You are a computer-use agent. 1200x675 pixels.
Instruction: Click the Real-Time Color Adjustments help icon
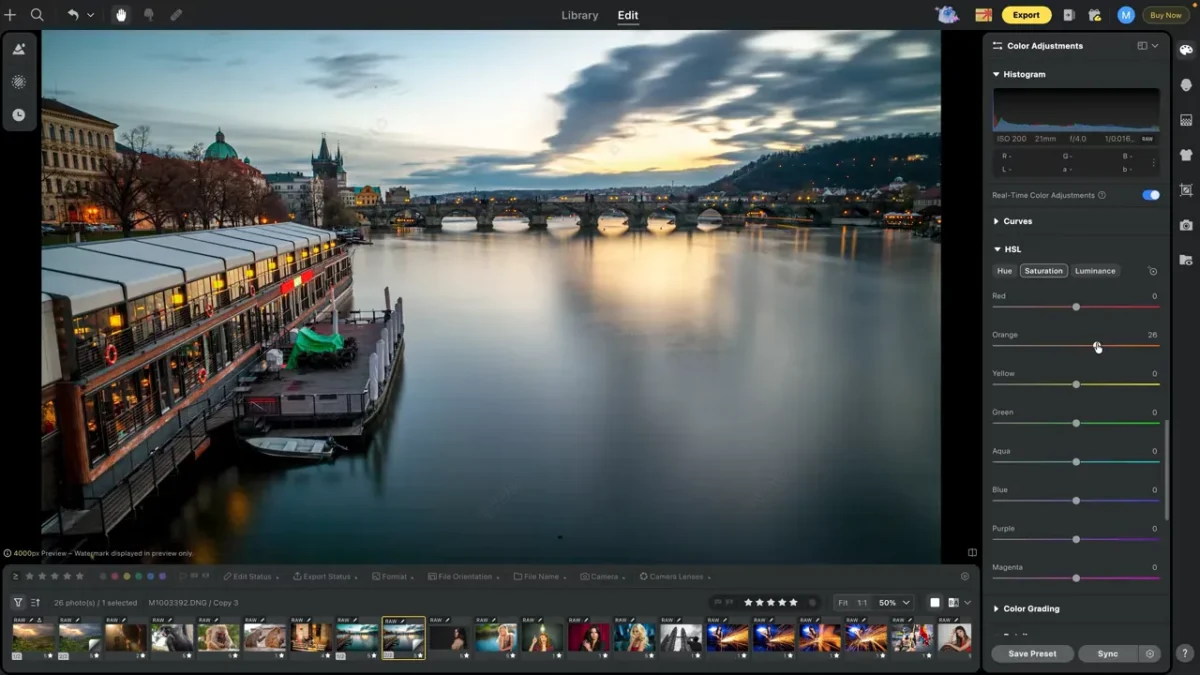point(1102,195)
